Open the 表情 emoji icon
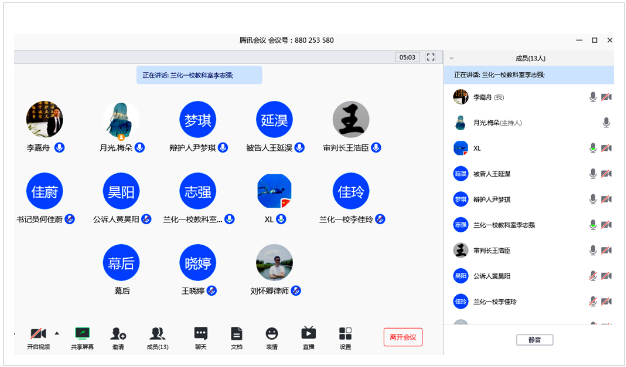 (272, 333)
